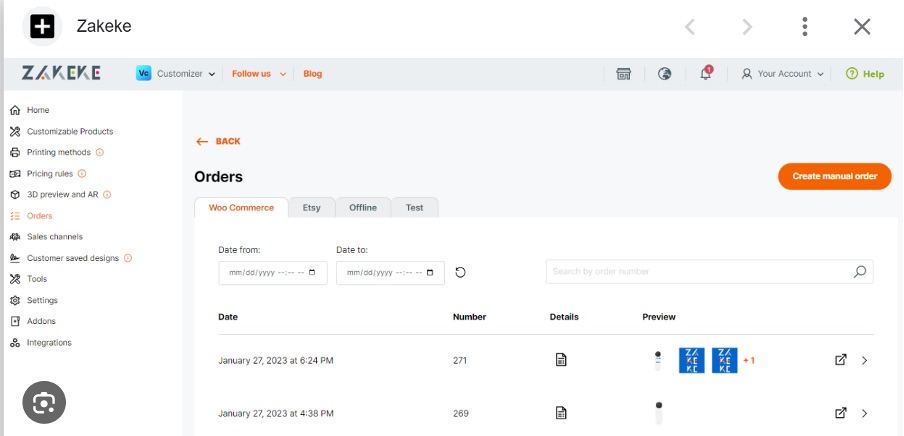Screen dimensions: 904x436
Task: Click the camera lens search icon
Action: (43, 403)
